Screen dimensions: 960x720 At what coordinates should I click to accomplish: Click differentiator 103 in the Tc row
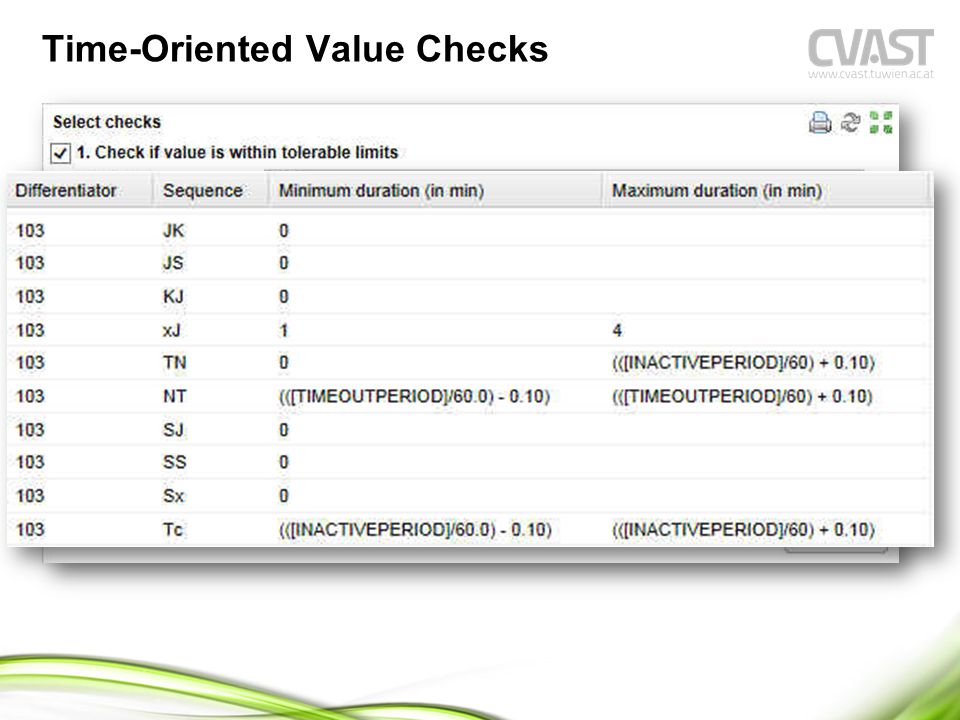tap(30, 529)
